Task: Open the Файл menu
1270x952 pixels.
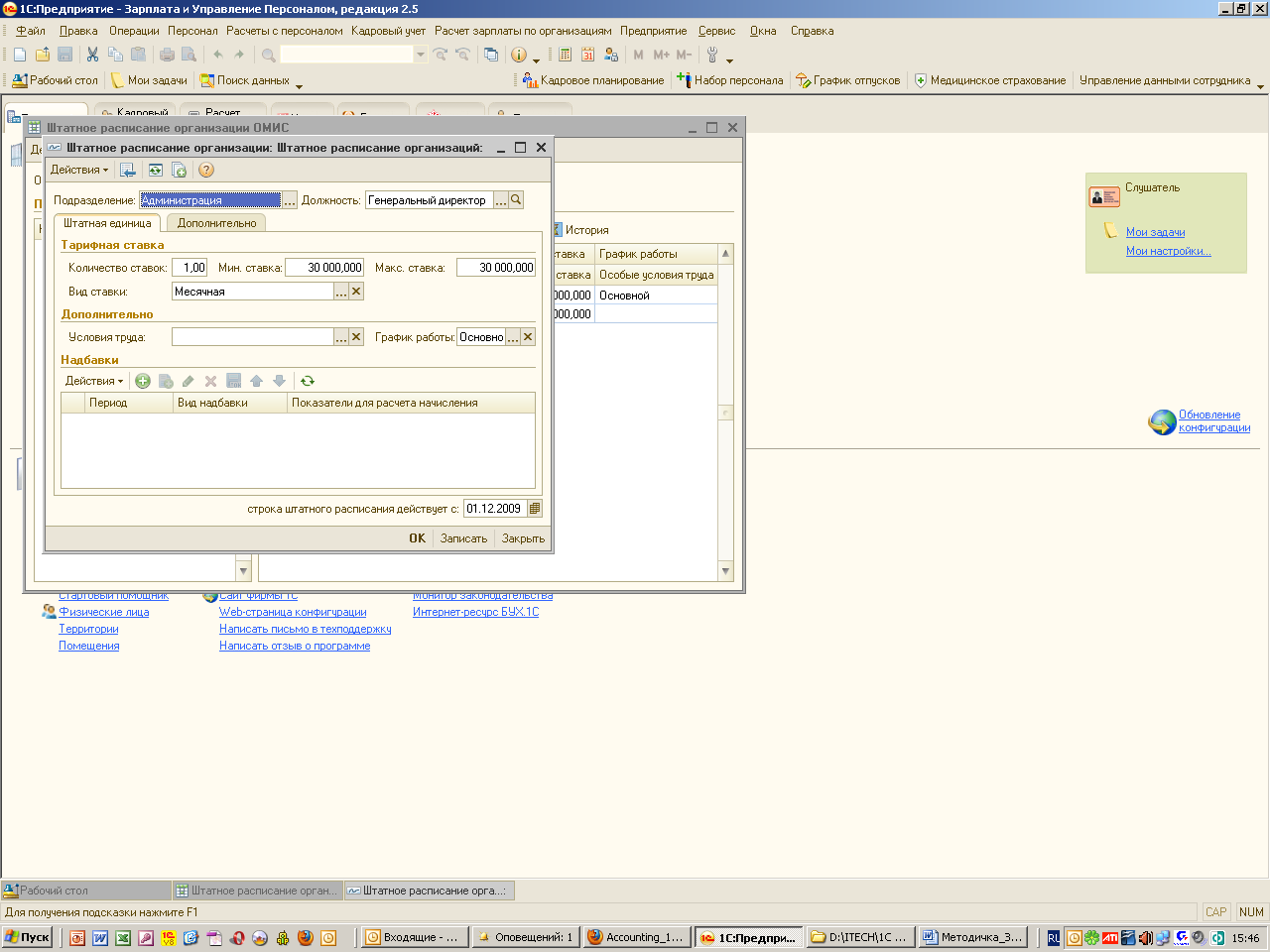Action: tap(31, 31)
